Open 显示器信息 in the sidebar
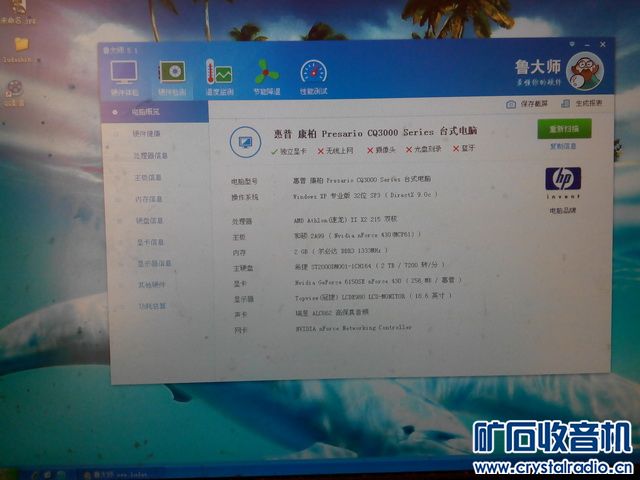This screenshot has height=480, width=640. (x=154, y=264)
